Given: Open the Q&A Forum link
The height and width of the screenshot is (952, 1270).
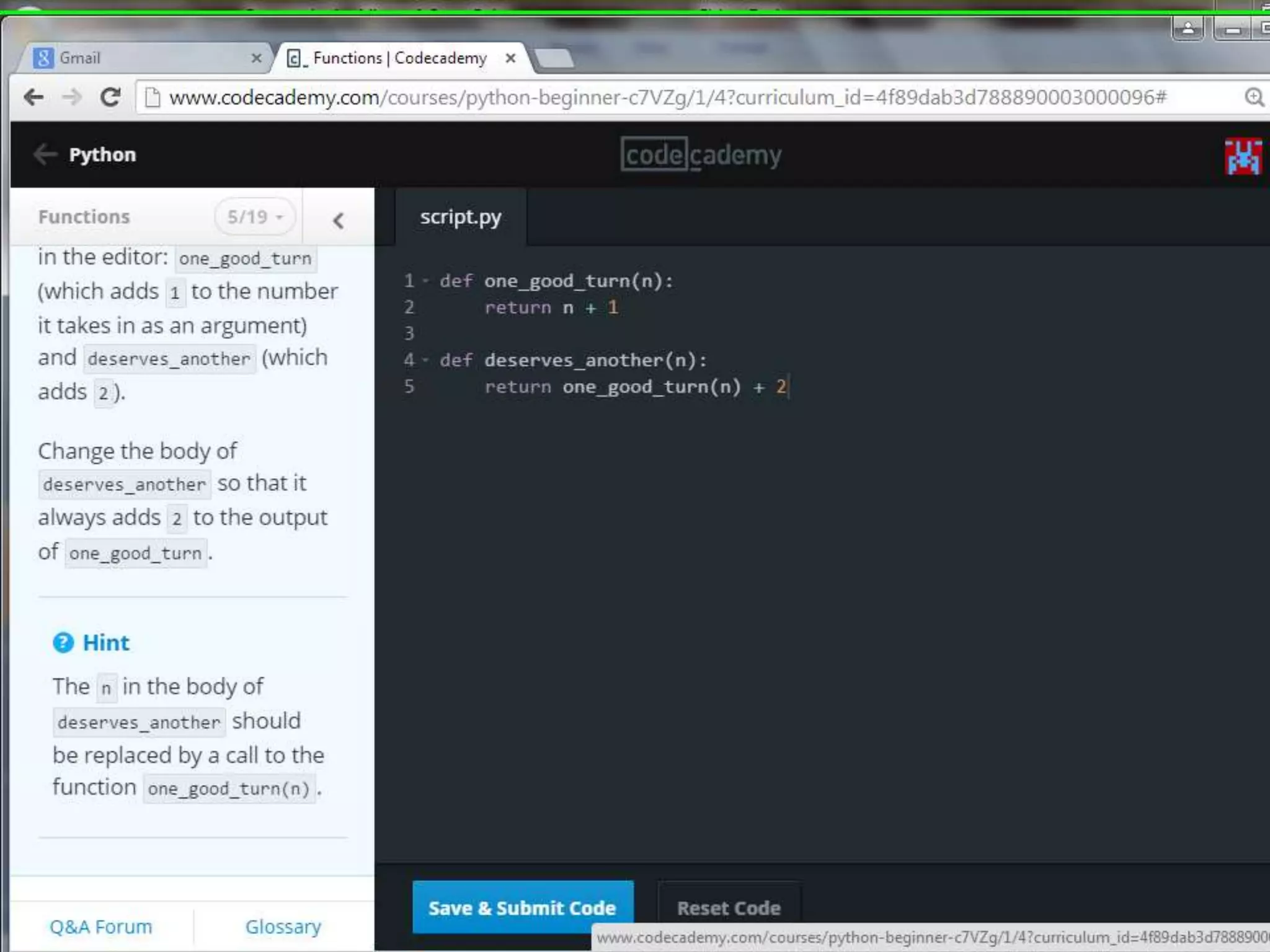Looking at the screenshot, I should click(x=100, y=927).
